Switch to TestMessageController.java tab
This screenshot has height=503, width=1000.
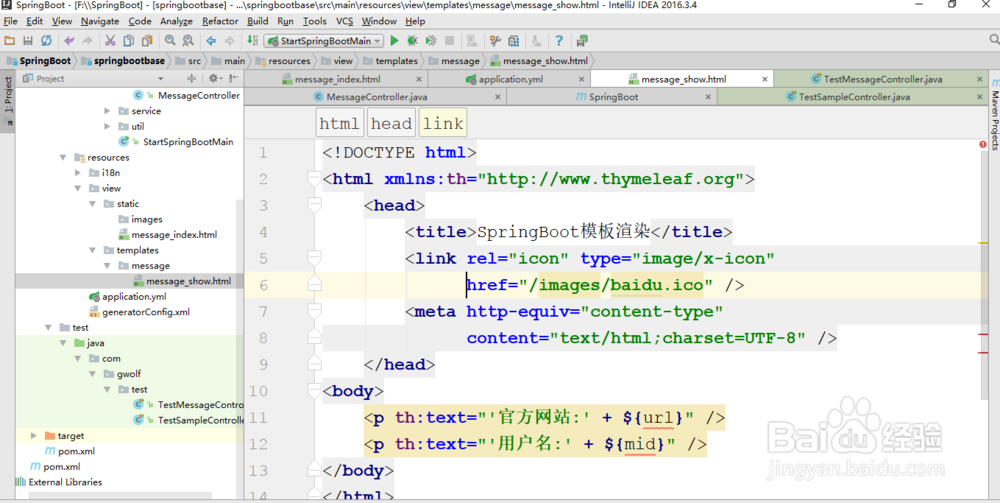[x=882, y=79]
